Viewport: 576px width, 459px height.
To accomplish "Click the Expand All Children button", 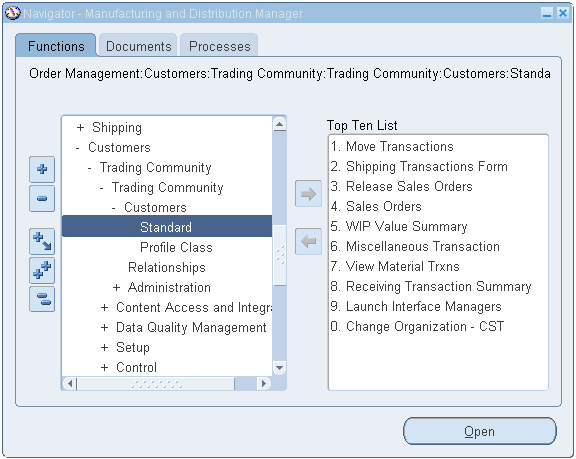I will pos(42,242).
